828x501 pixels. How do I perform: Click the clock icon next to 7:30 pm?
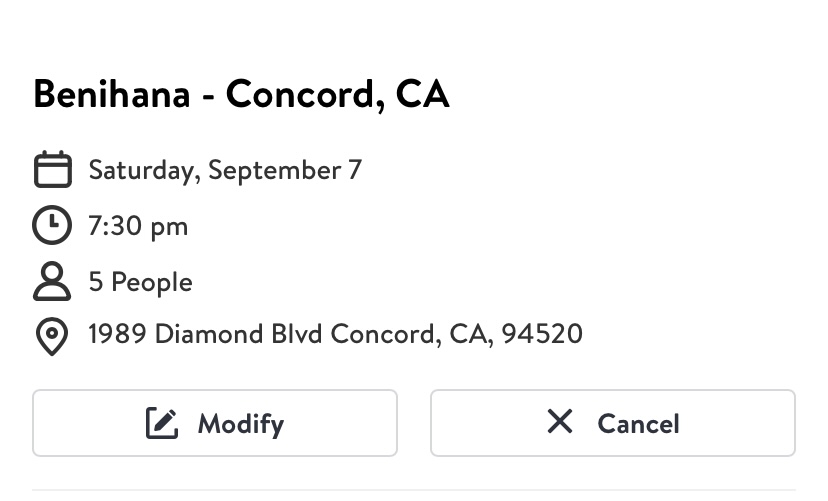coord(52,225)
